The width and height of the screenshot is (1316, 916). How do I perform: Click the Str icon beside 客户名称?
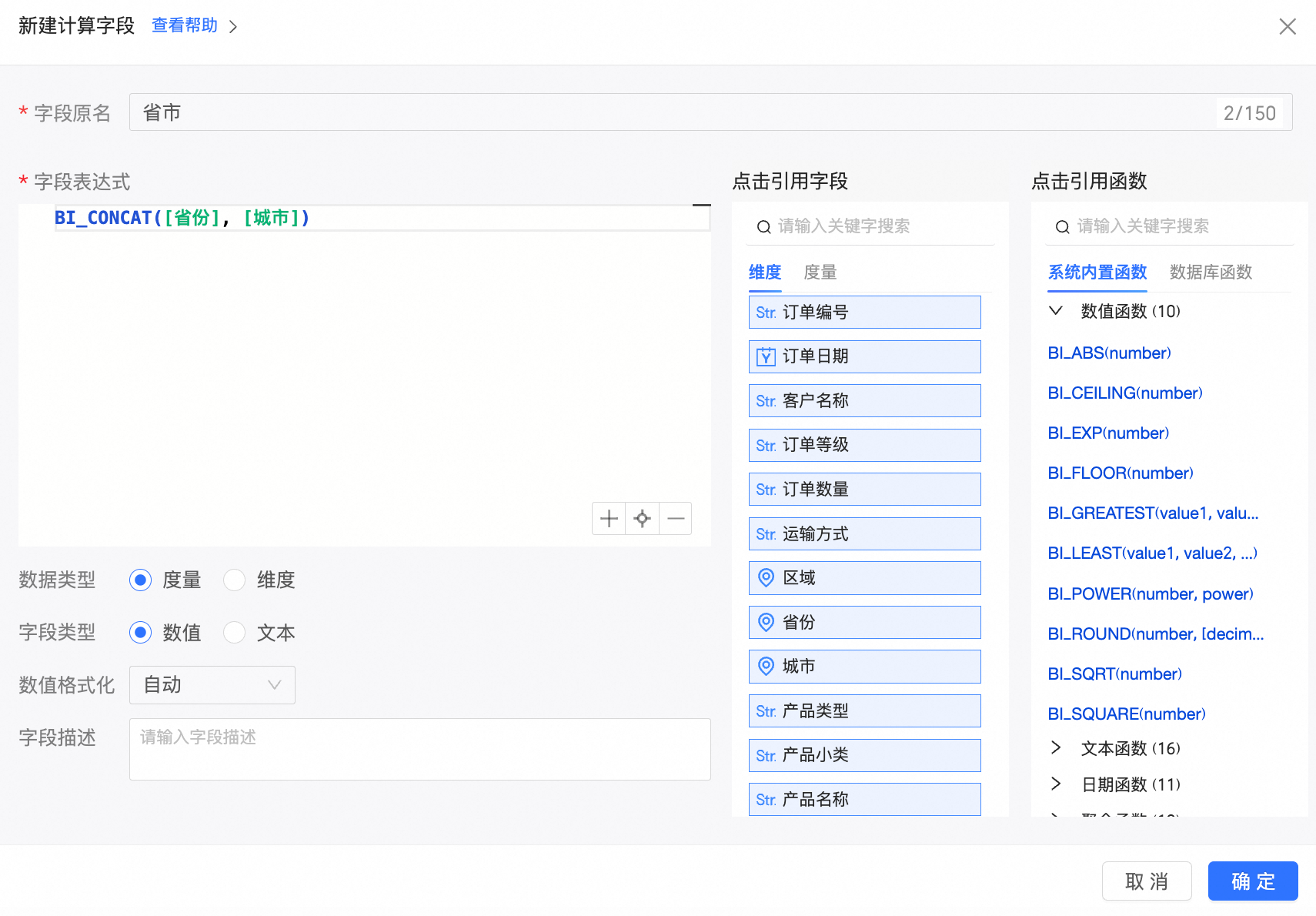[766, 401]
